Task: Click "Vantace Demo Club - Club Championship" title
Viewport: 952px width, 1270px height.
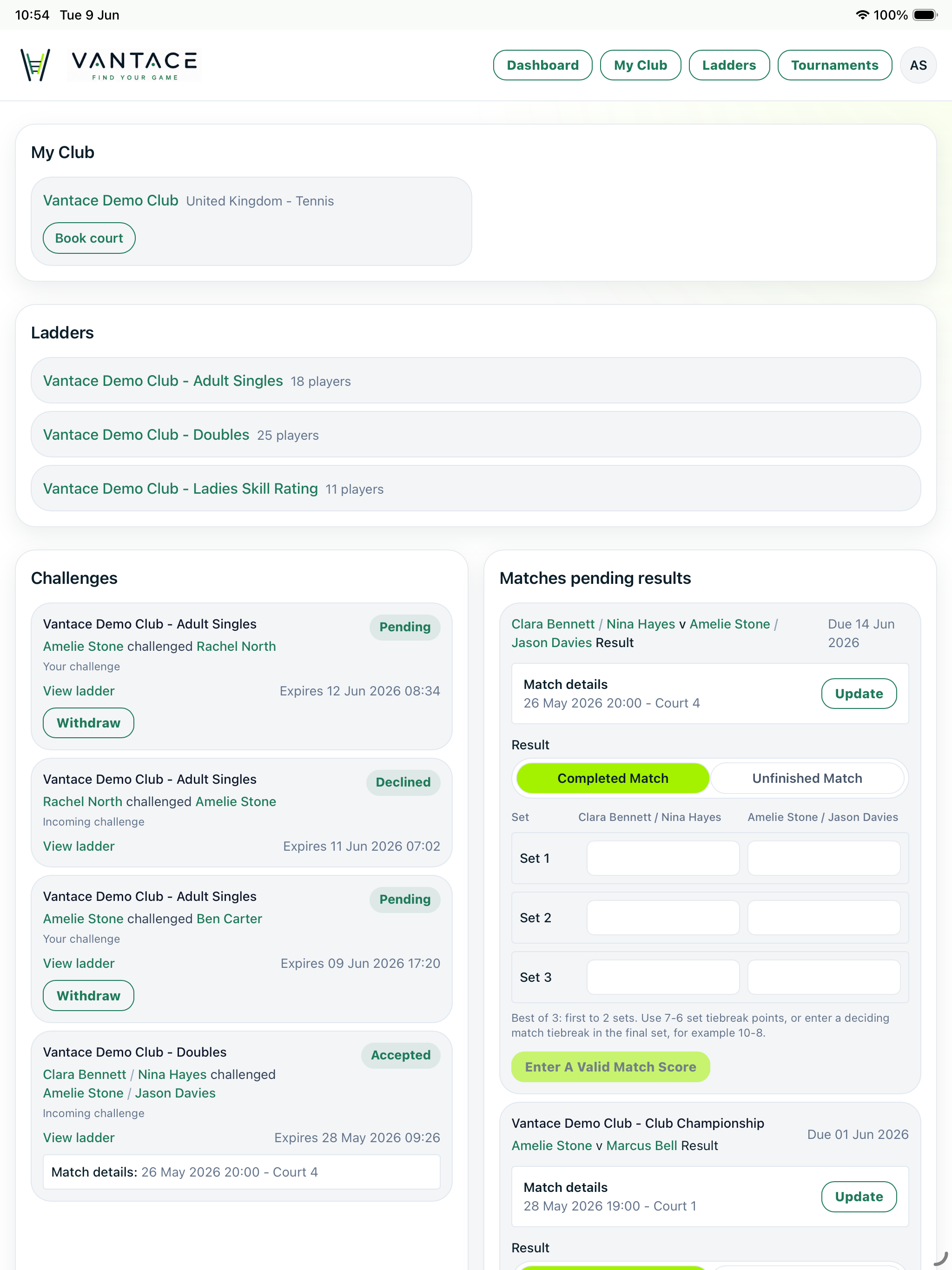Action: point(638,1123)
